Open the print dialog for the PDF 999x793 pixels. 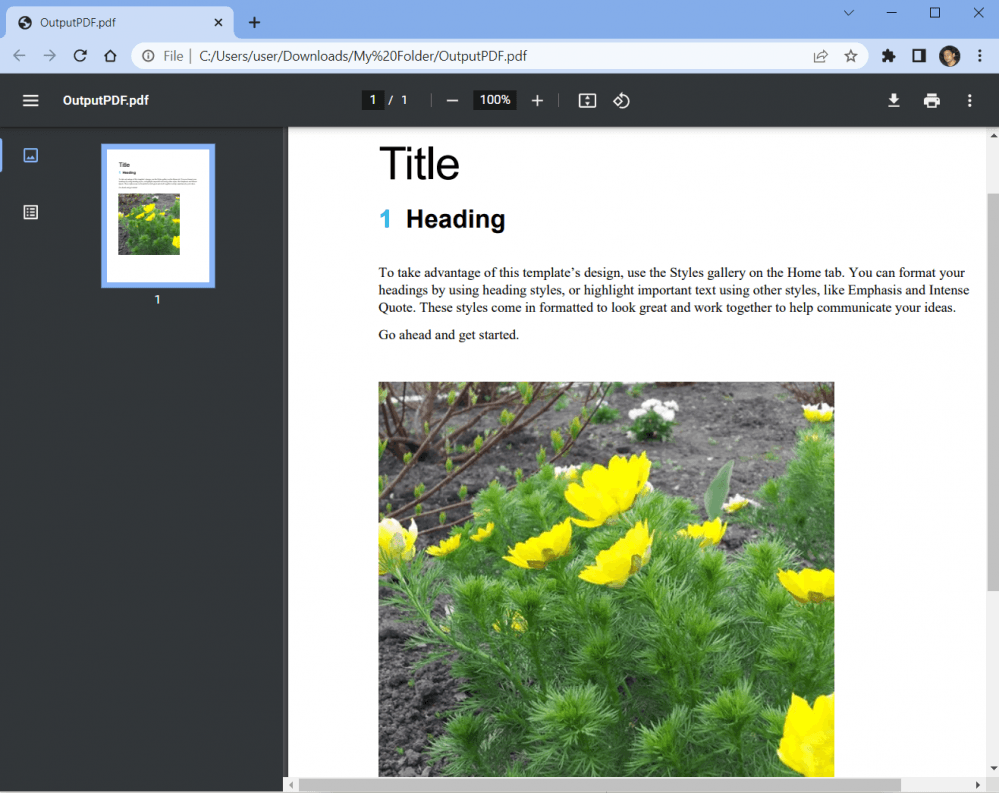(931, 100)
